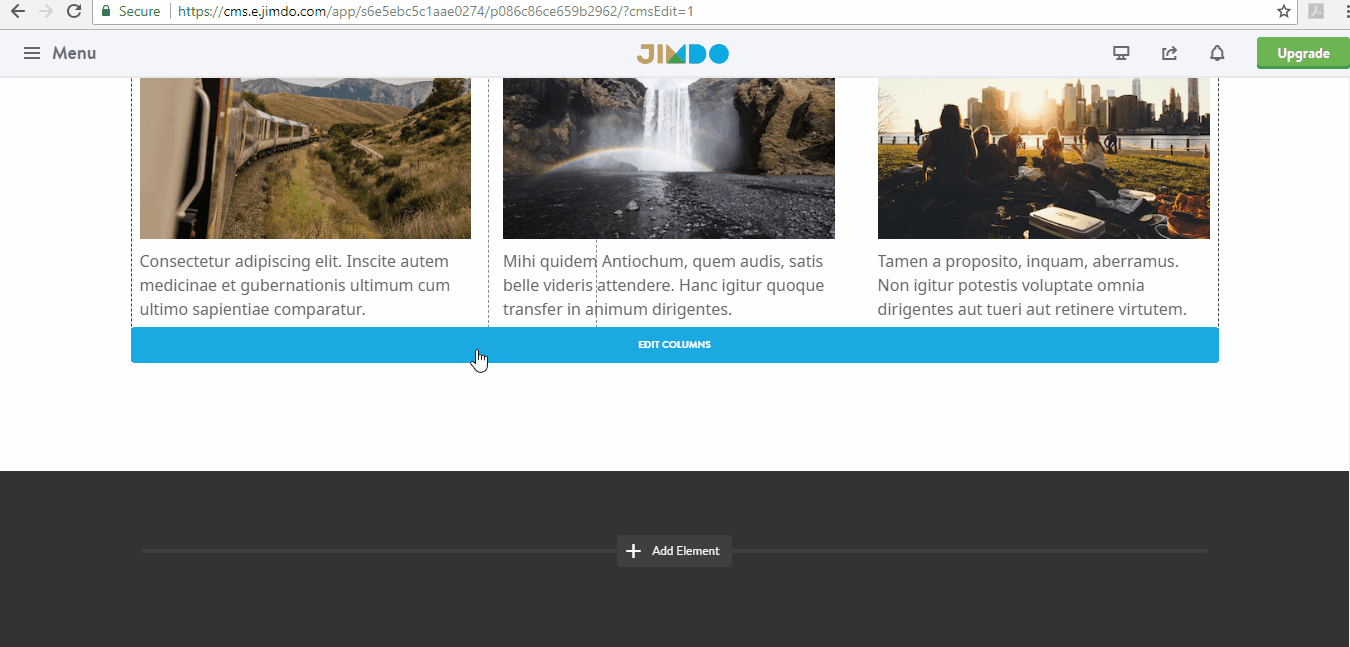This screenshot has height=647, width=1350.
Task: Select the waterfall rainbow photo
Action: click(x=669, y=158)
